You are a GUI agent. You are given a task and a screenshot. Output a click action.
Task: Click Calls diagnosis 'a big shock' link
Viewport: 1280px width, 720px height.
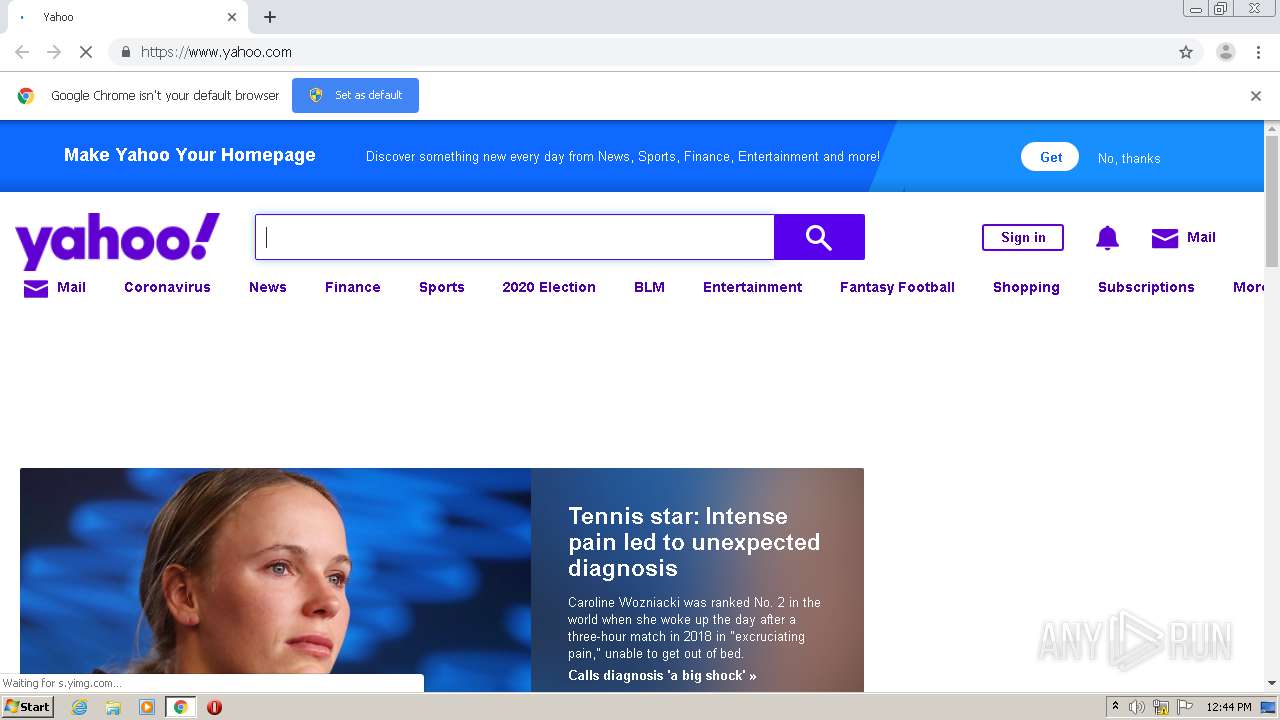[x=662, y=675]
